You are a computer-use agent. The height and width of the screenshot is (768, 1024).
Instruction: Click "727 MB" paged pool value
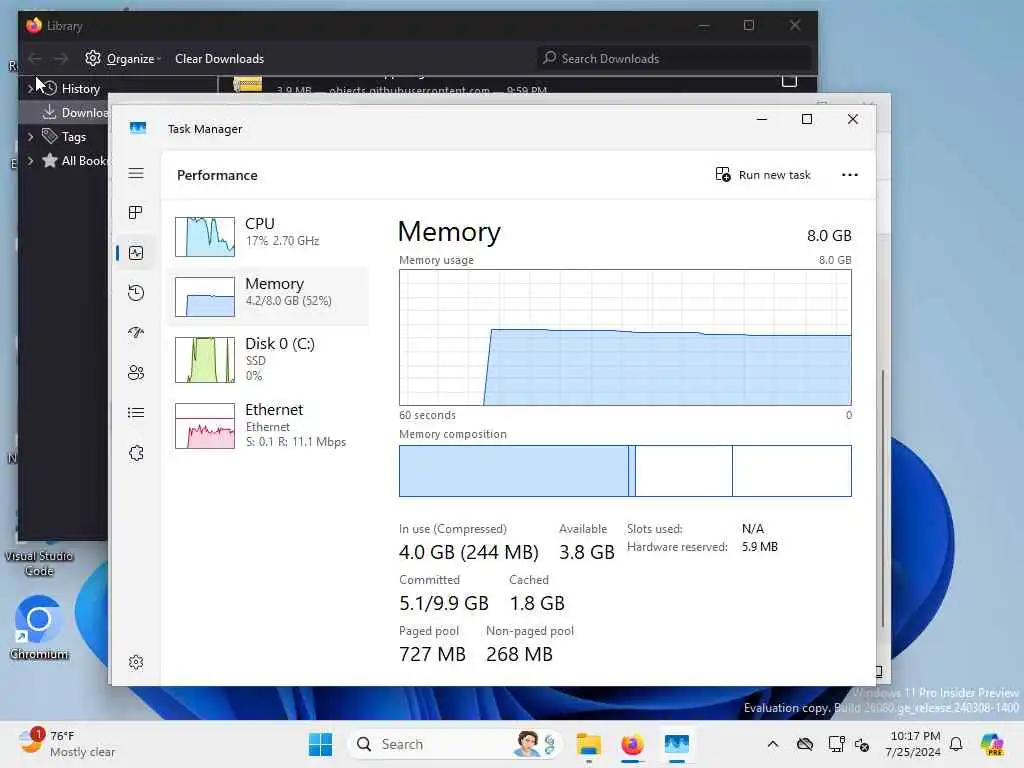(432, 654)
